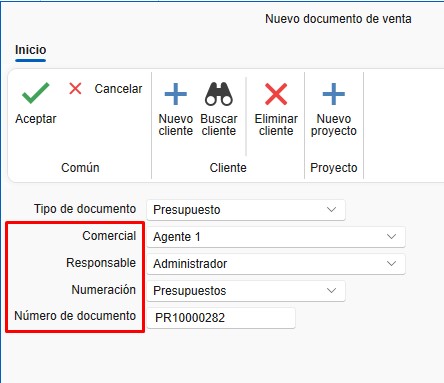Screen dimensions: 444x383
Task: Switch to the Inicio tab
Action: [30, 50]
